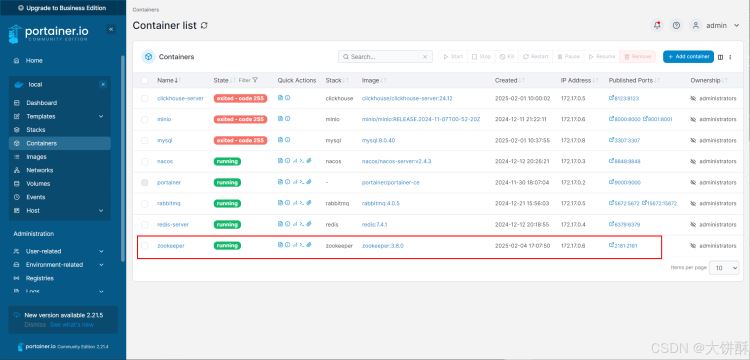Open logs icon for zookeeper container
Screen dimensions: 750x360
pyautogui.click(x=280, y=245)
